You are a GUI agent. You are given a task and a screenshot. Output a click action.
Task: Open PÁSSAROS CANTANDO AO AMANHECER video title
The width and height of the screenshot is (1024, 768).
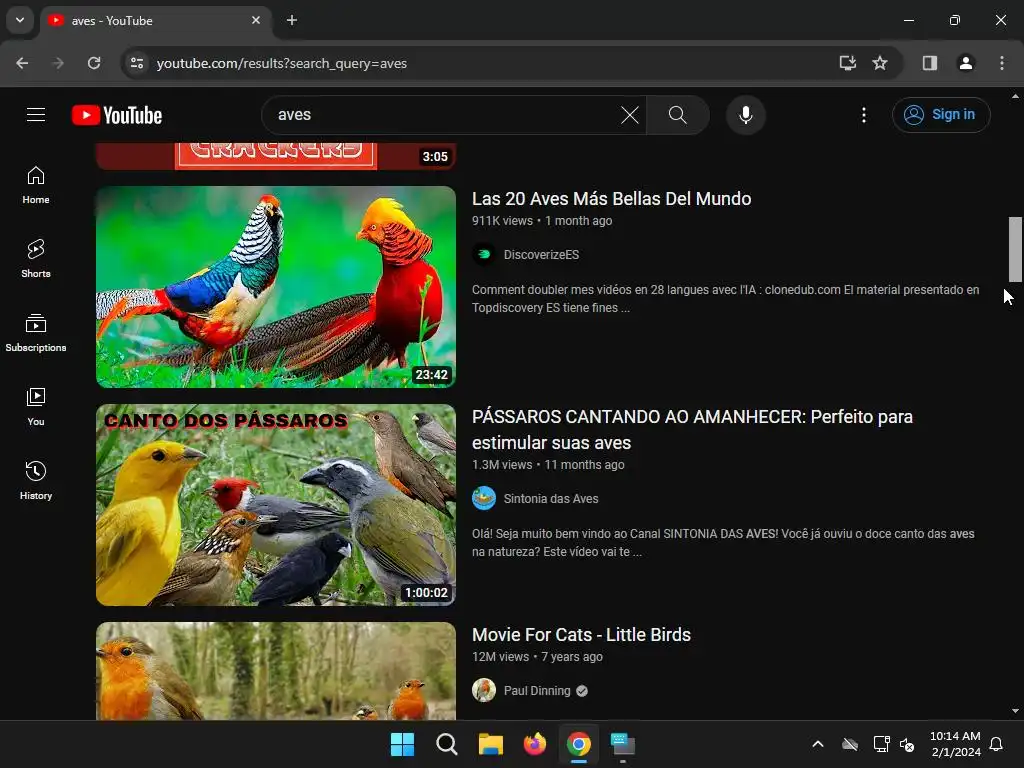pos(692,430)
